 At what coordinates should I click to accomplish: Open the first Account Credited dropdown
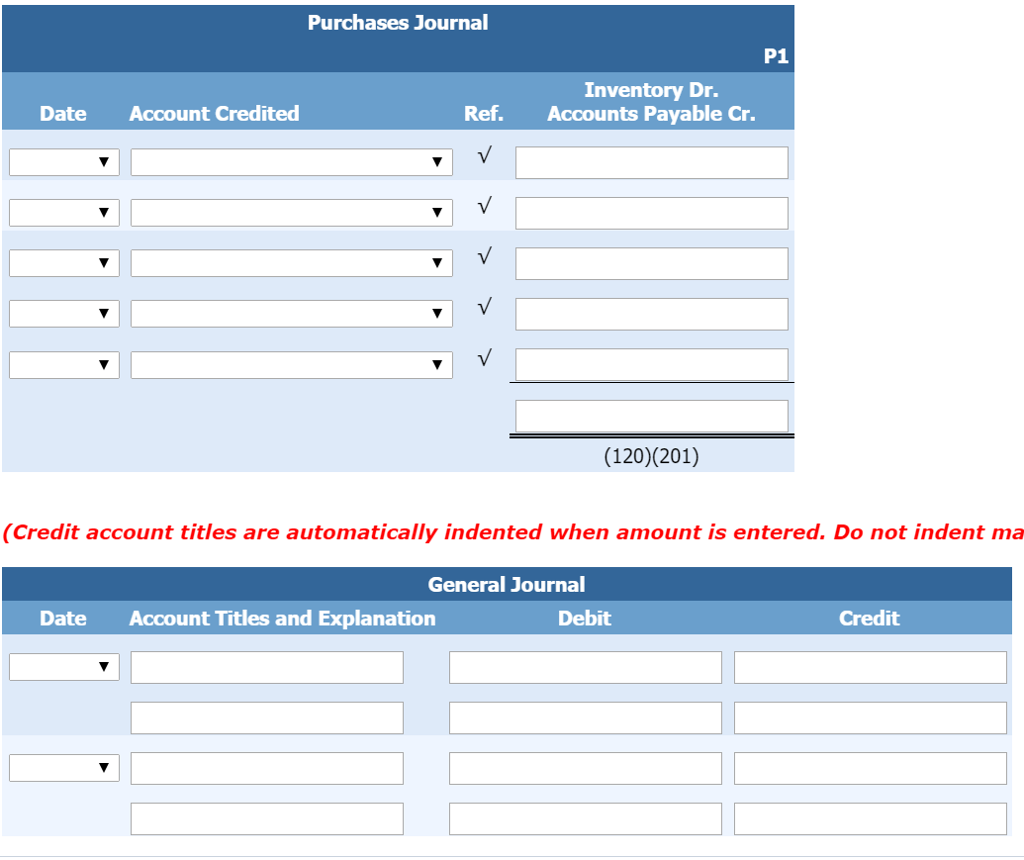click(290, 161)
